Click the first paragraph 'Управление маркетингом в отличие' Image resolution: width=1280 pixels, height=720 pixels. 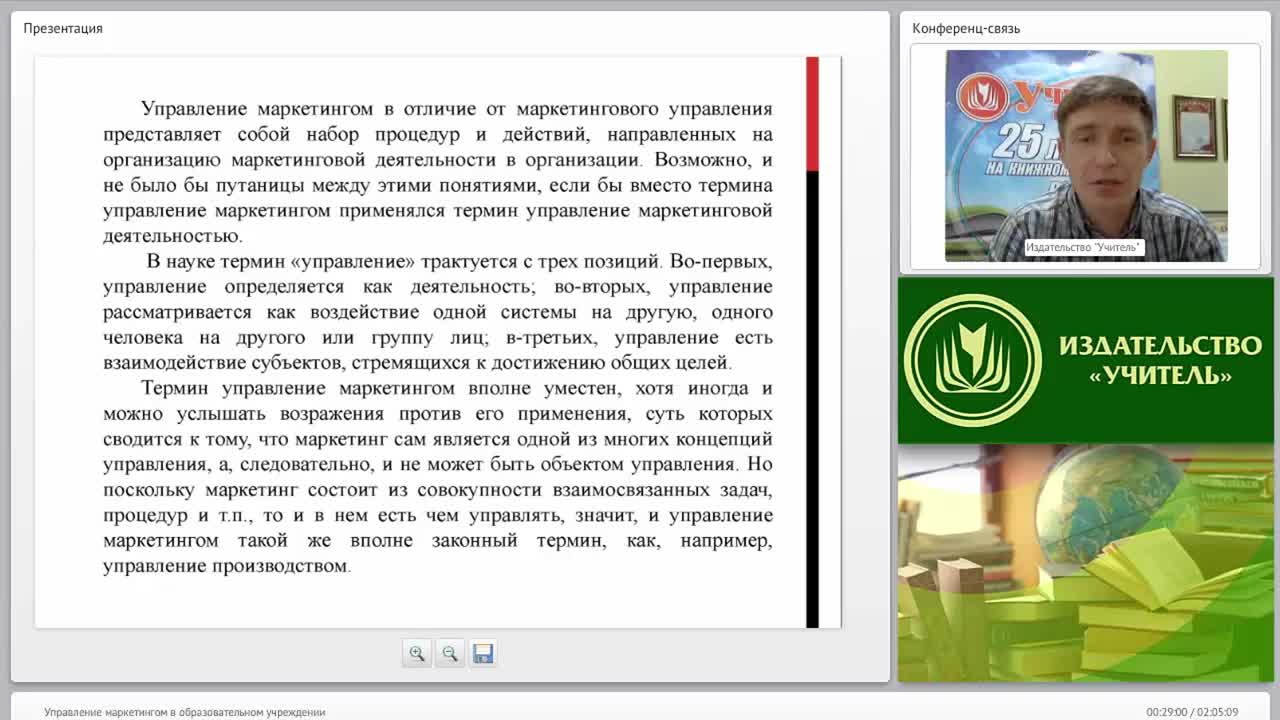point(438,172)
